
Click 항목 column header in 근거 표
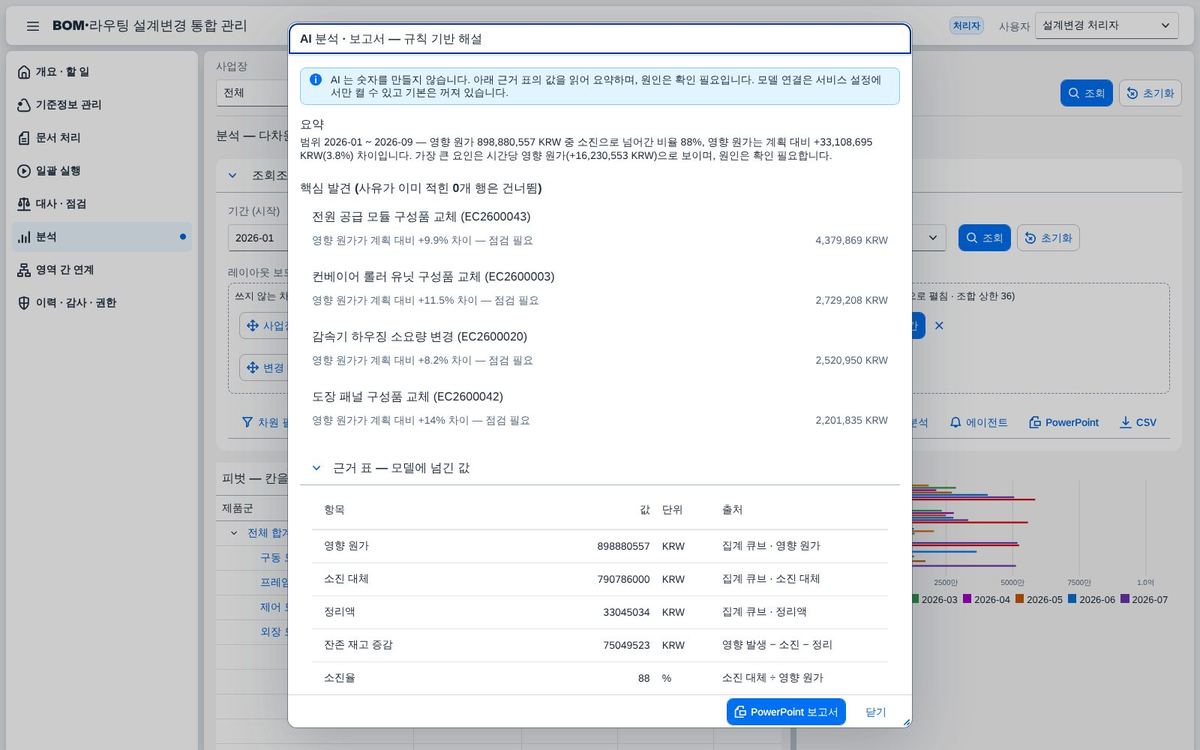tap(334, 510)
